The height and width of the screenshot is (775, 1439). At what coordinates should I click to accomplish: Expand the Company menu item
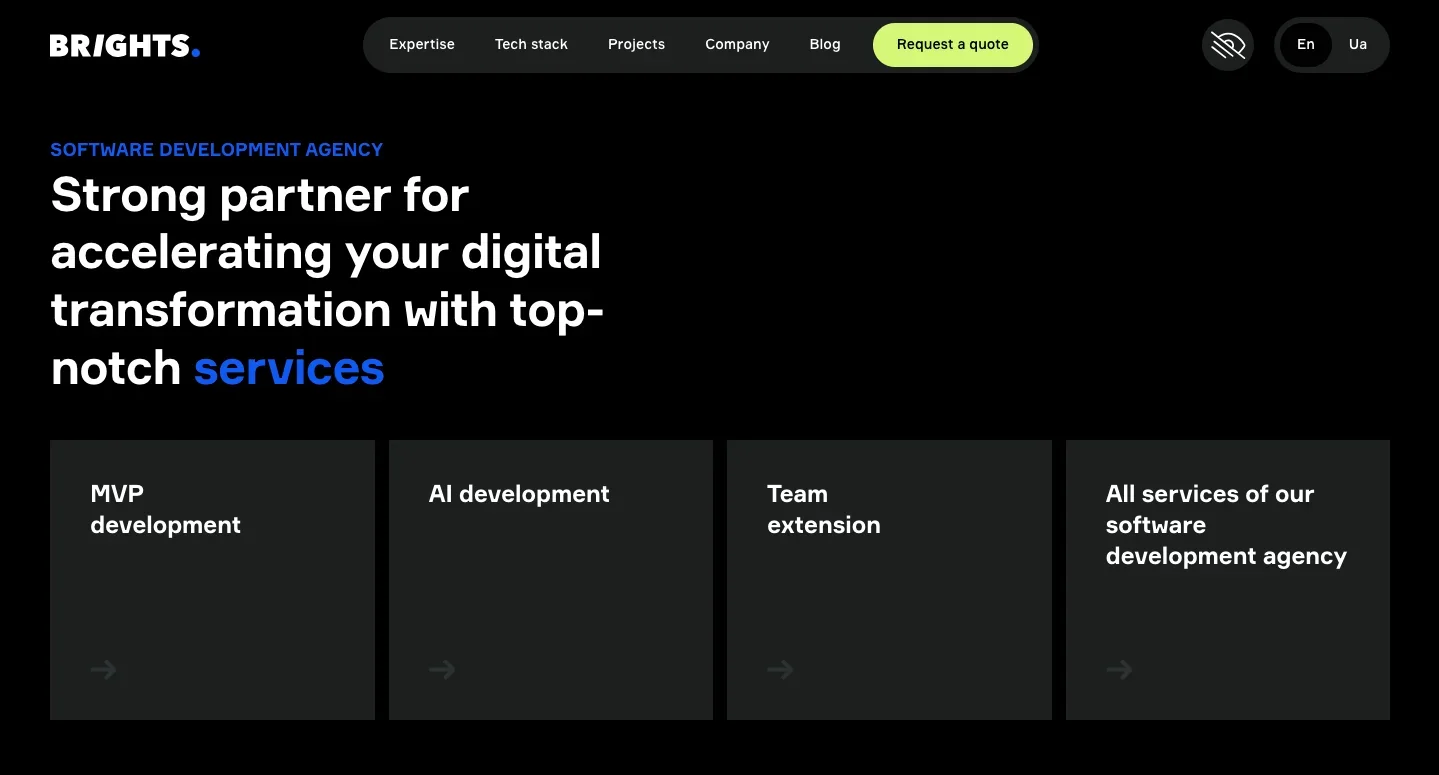click(737, 45)
